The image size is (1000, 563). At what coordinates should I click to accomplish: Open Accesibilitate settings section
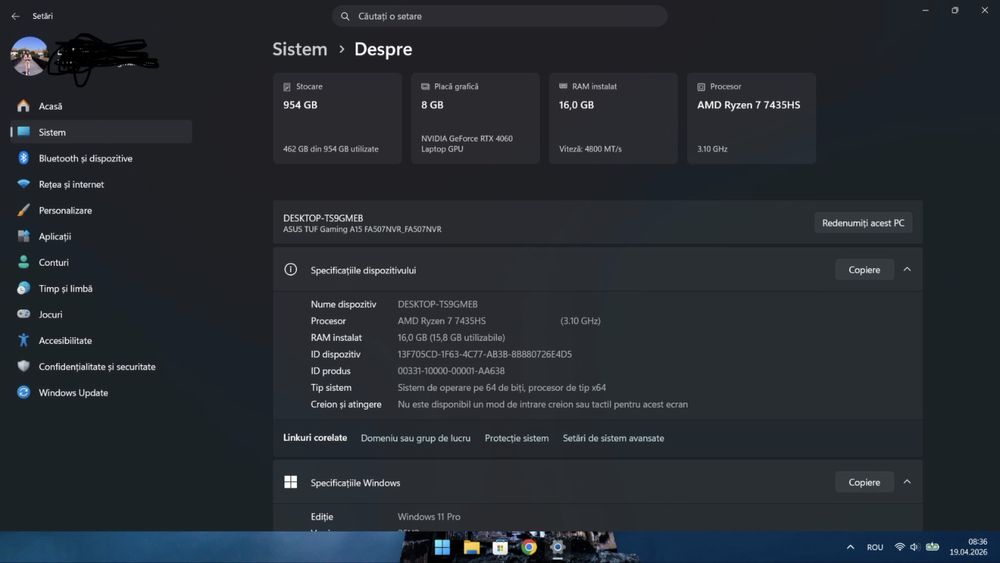coord(101,340)
